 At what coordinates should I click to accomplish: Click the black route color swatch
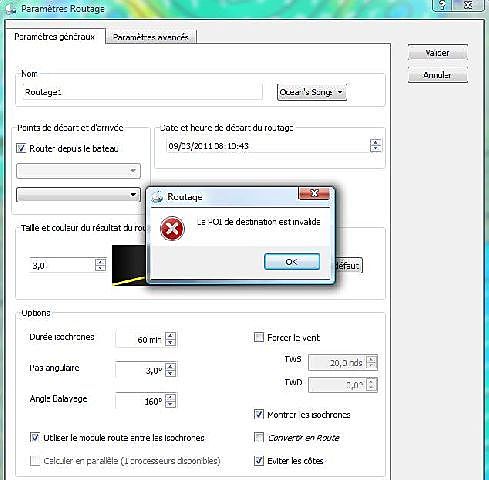point(129,266)
